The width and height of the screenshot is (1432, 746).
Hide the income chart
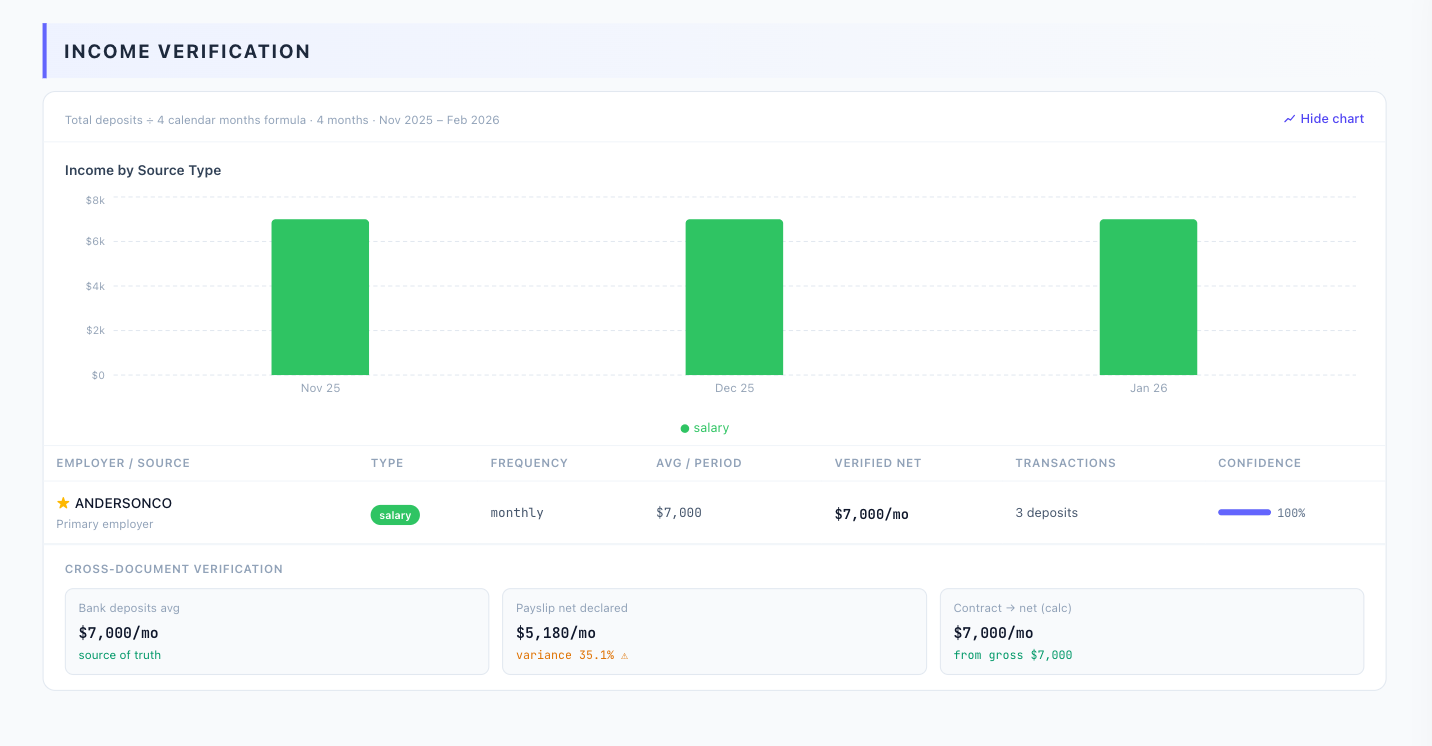(x=1323, y=119)
